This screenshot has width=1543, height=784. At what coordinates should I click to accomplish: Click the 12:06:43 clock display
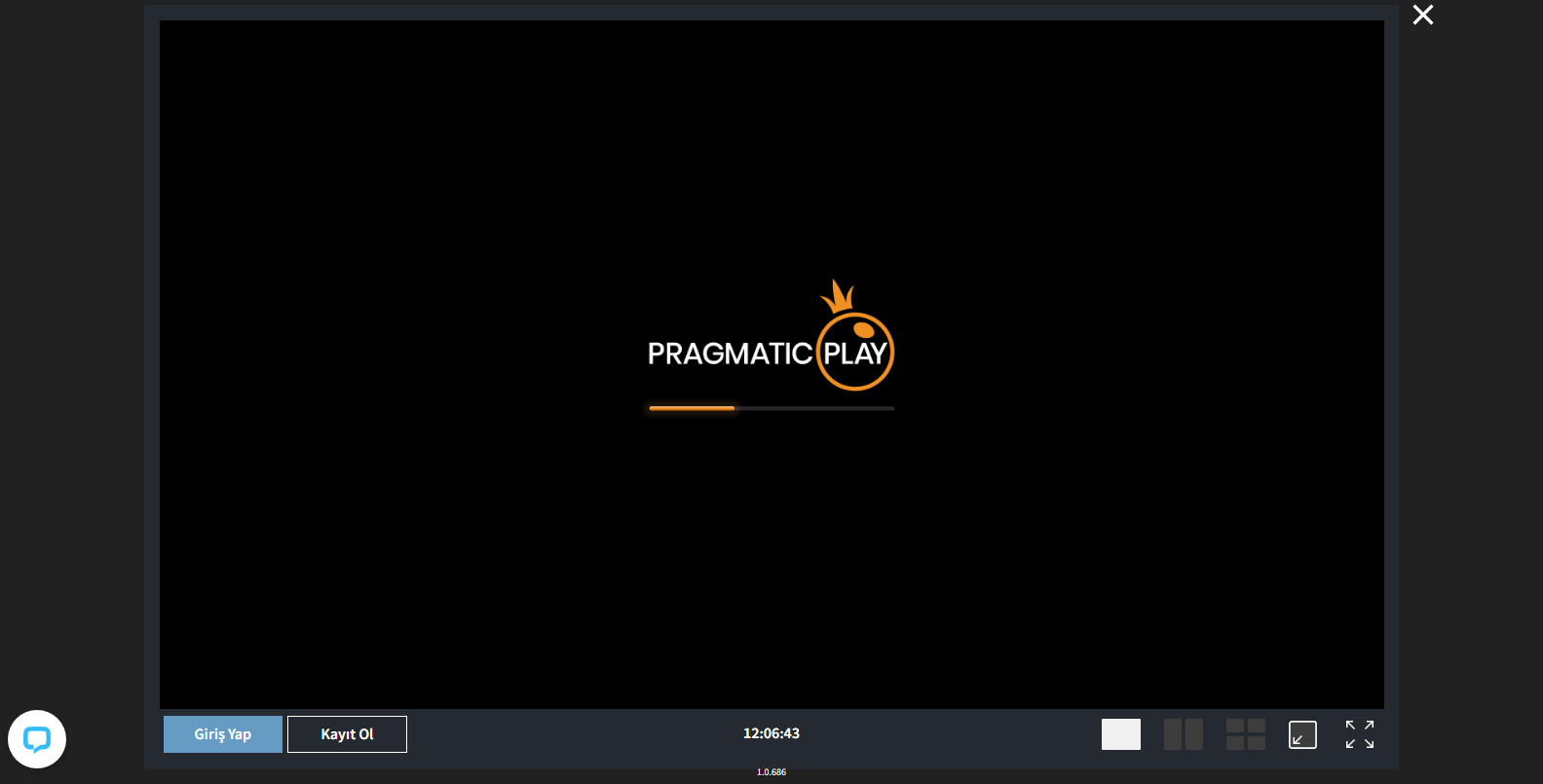pos(771,733)
